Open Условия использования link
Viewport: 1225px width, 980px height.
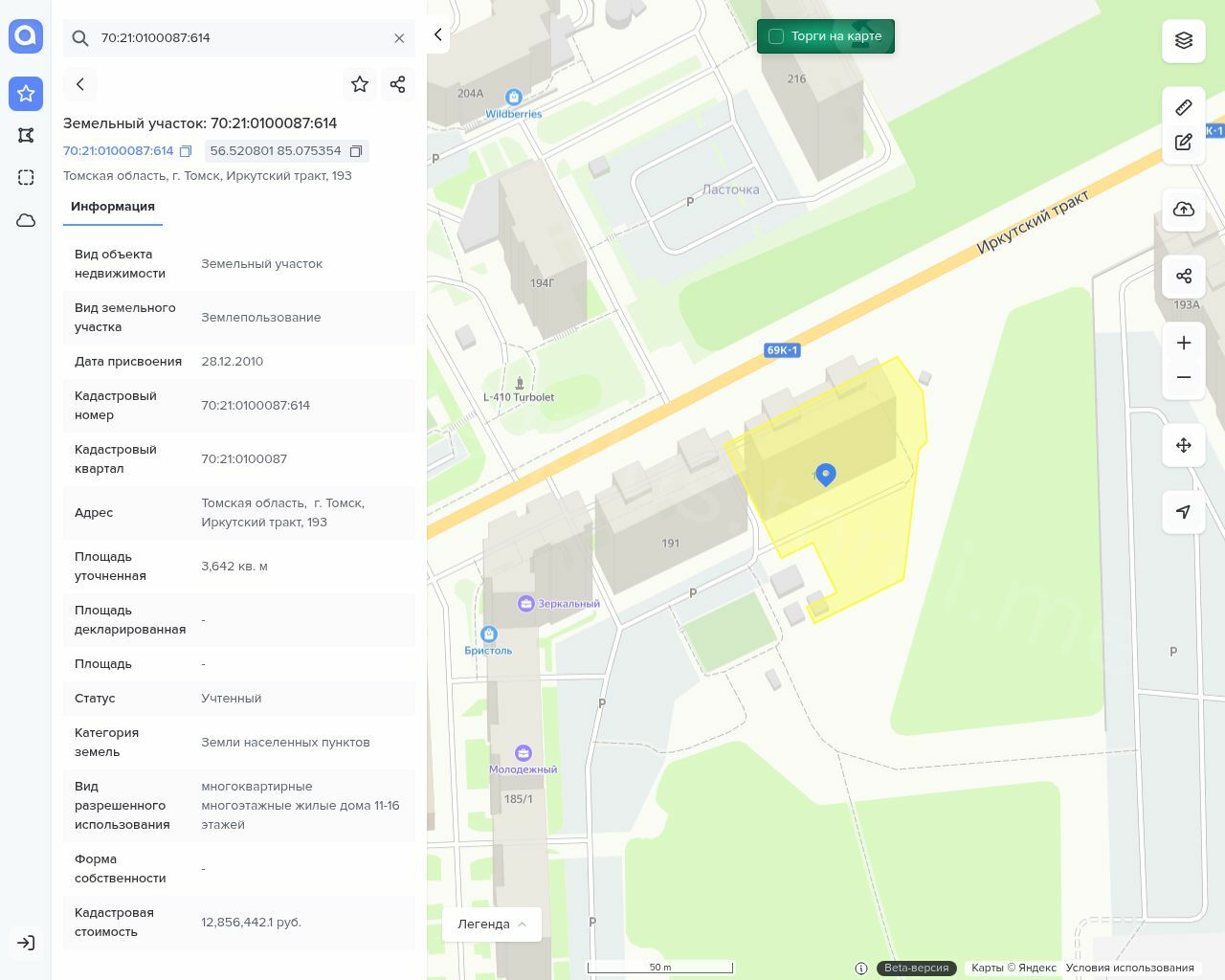[1129, 968]
